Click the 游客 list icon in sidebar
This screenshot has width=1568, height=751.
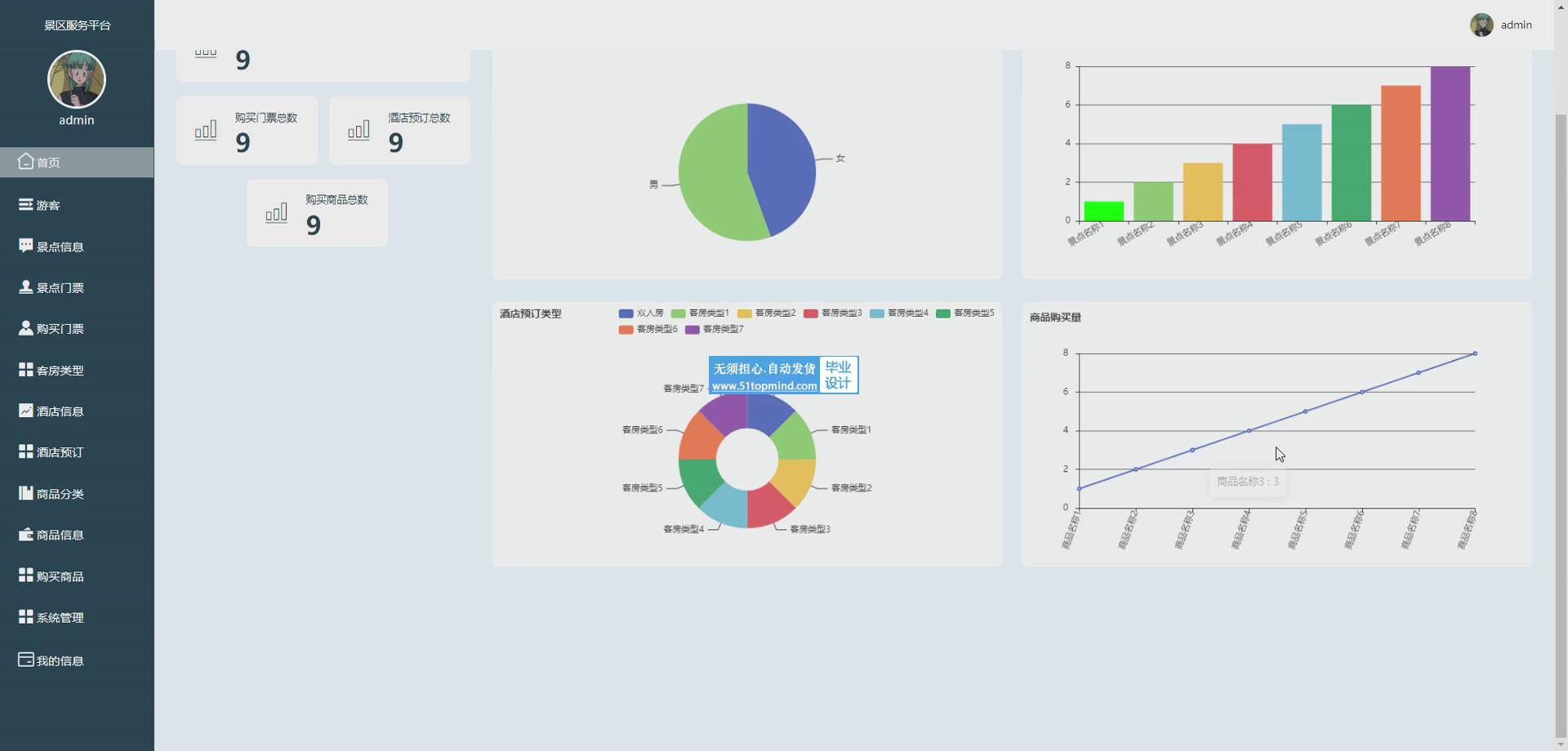pos(26,205)
